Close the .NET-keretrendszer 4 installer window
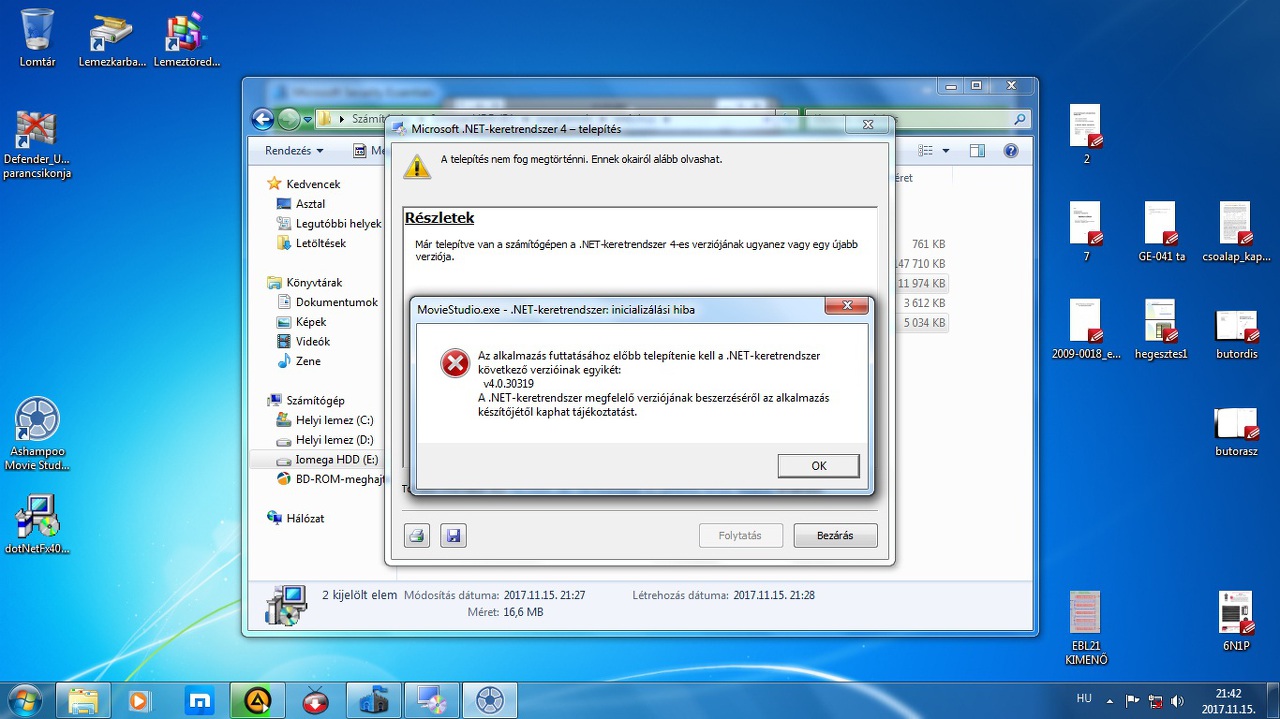 coord(867,126)
